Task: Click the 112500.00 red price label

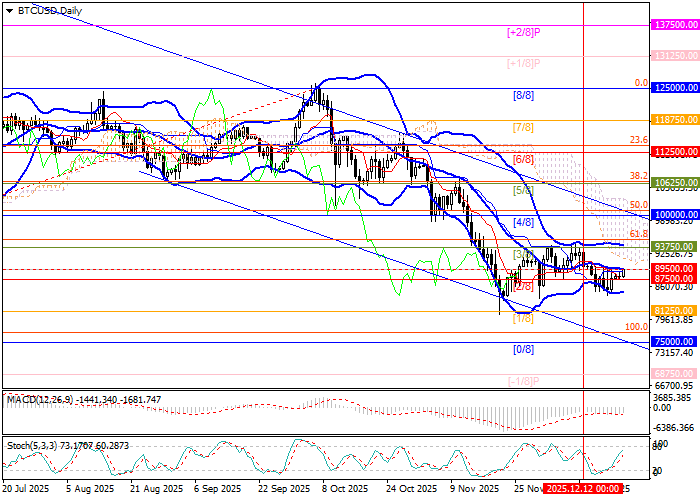Action: (x=673, y=152)
